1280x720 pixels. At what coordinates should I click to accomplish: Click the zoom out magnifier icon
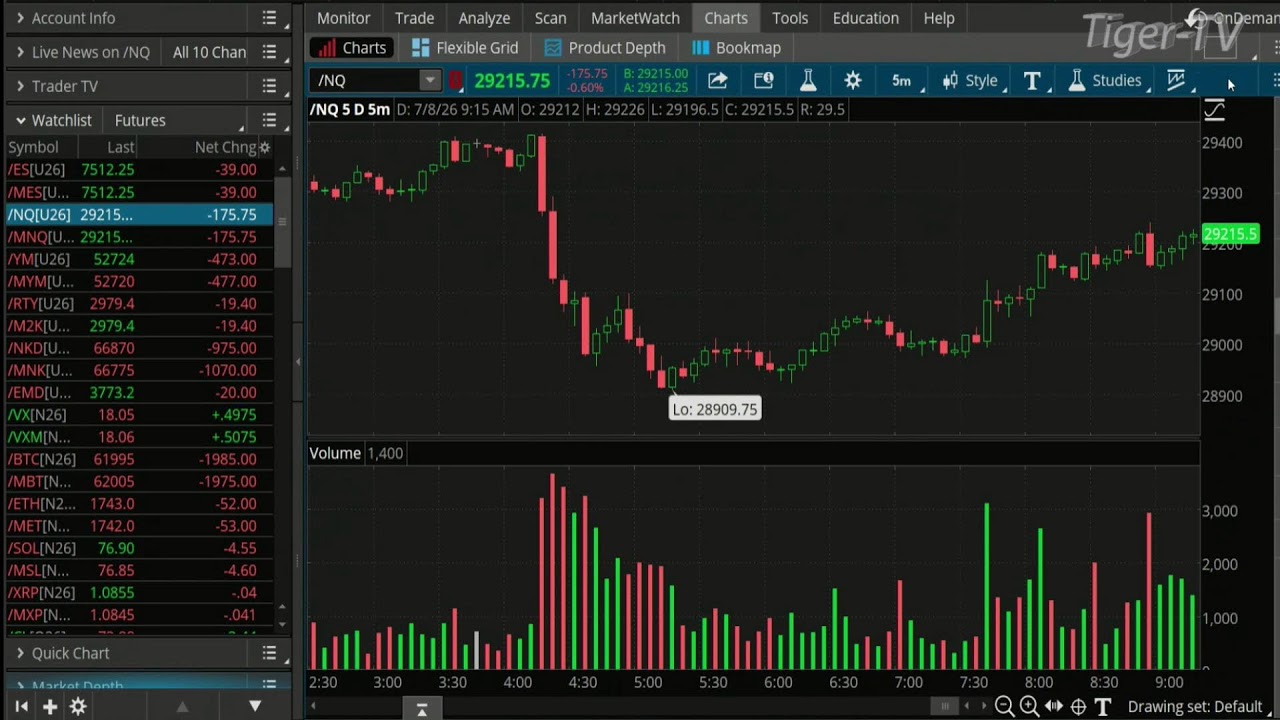[x=1004, y=706]
